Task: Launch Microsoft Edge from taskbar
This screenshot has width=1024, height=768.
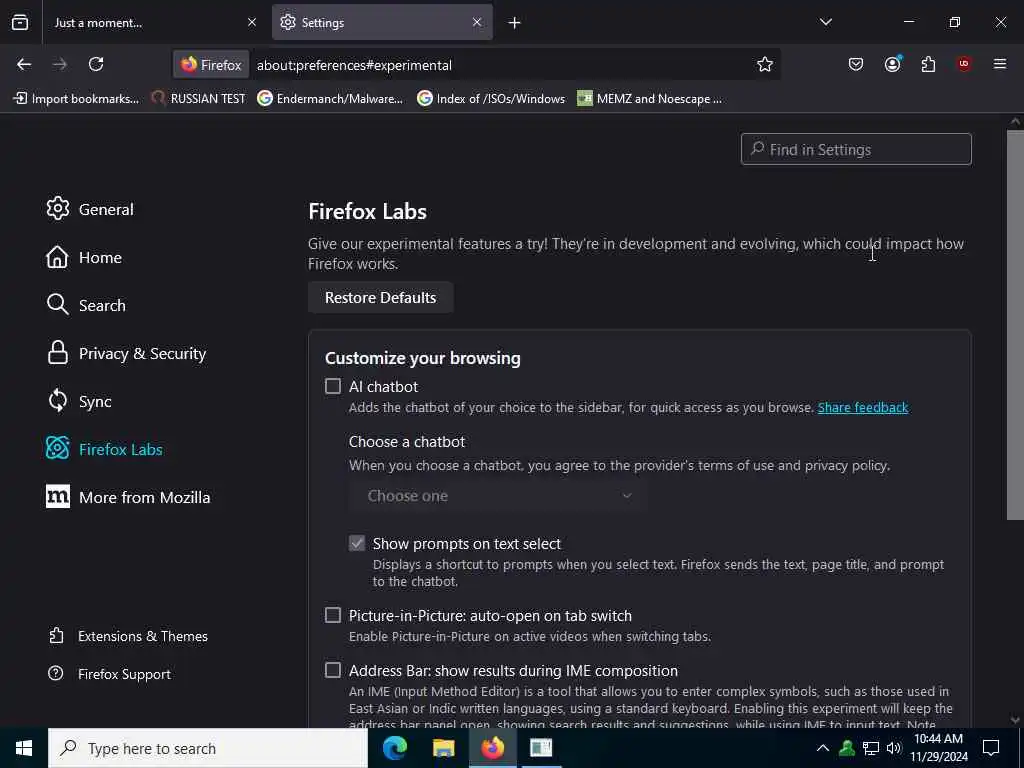Action: coord(395,748)
